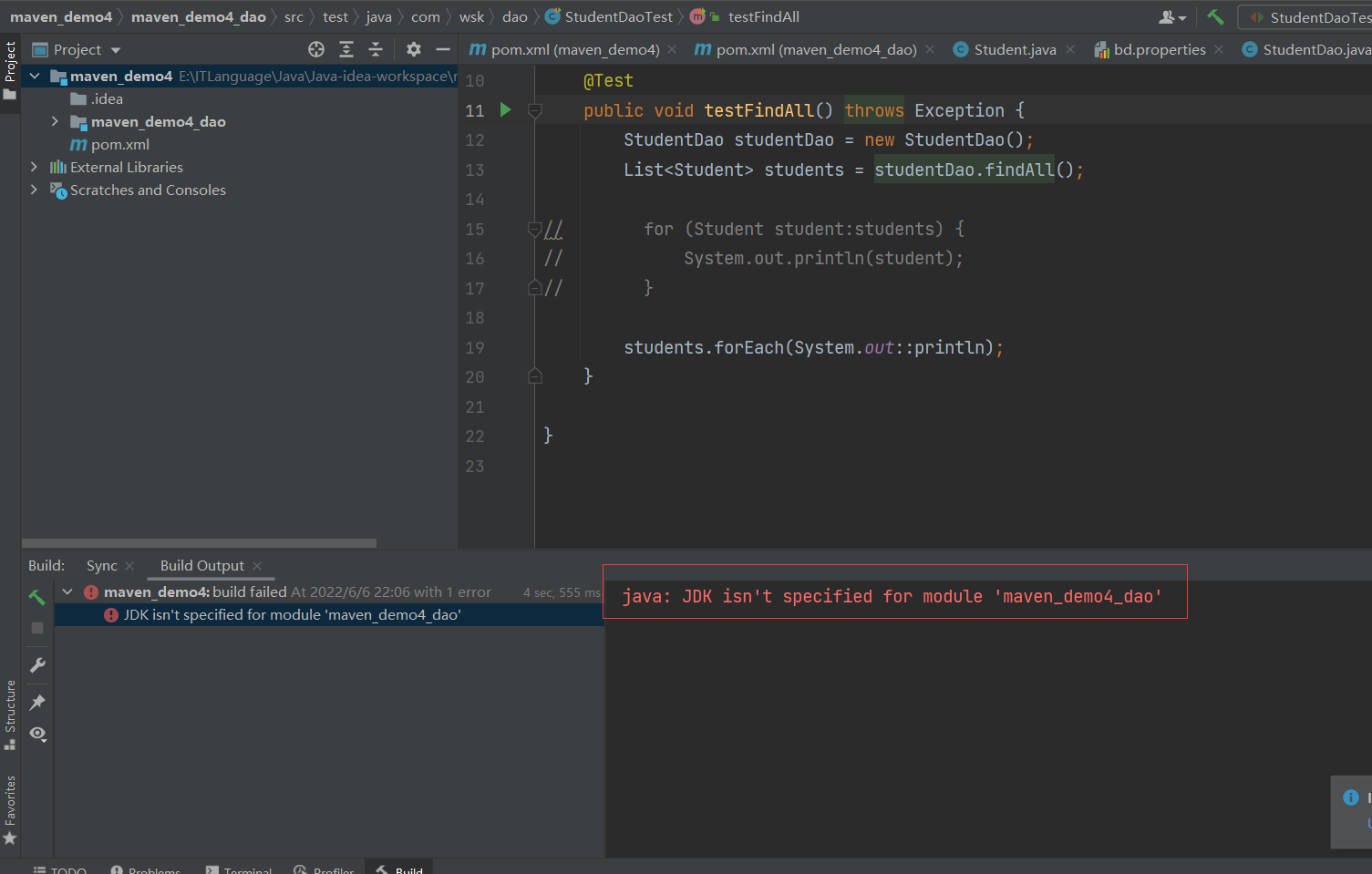Expand the Scratches and Consoles node
The image size is (1372, 874).
[x=35, y=190]
